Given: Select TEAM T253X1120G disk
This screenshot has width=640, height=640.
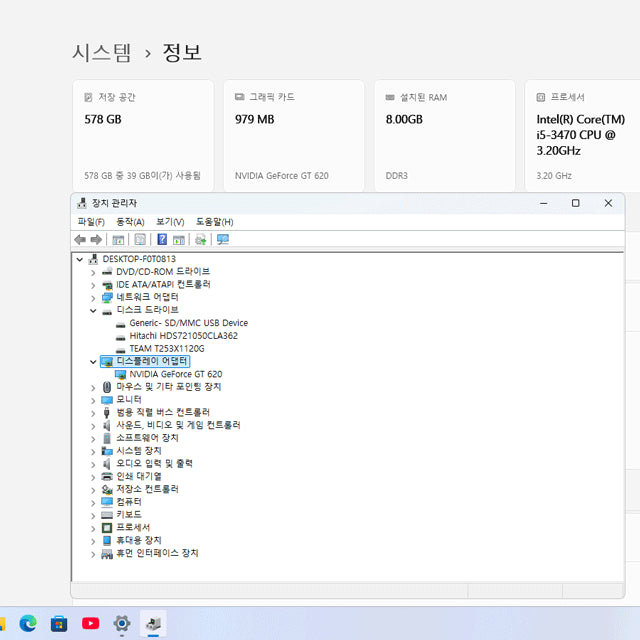Looking at the screenshot, I should [167, 349].
